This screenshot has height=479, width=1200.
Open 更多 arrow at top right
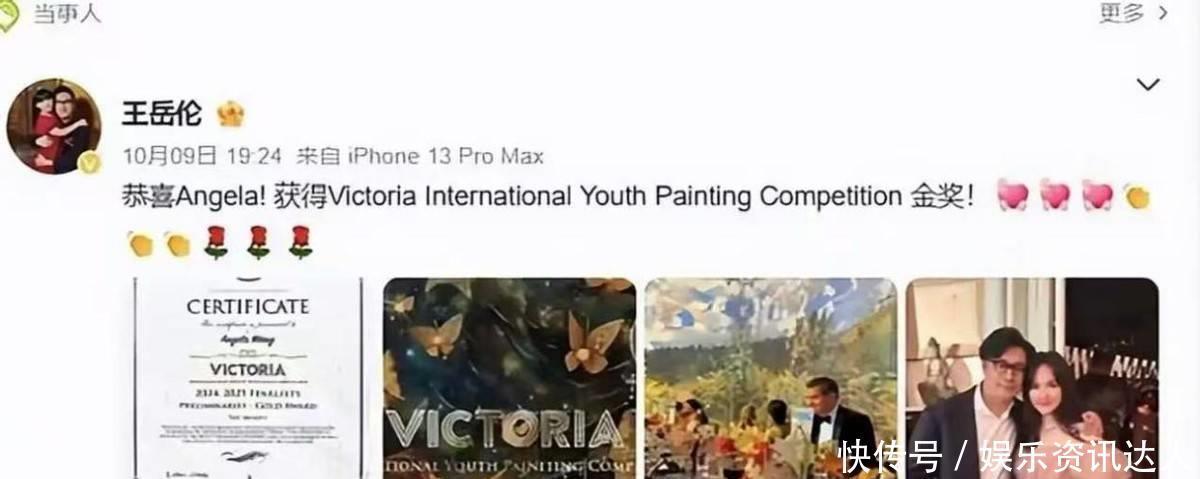[1163, 13]
